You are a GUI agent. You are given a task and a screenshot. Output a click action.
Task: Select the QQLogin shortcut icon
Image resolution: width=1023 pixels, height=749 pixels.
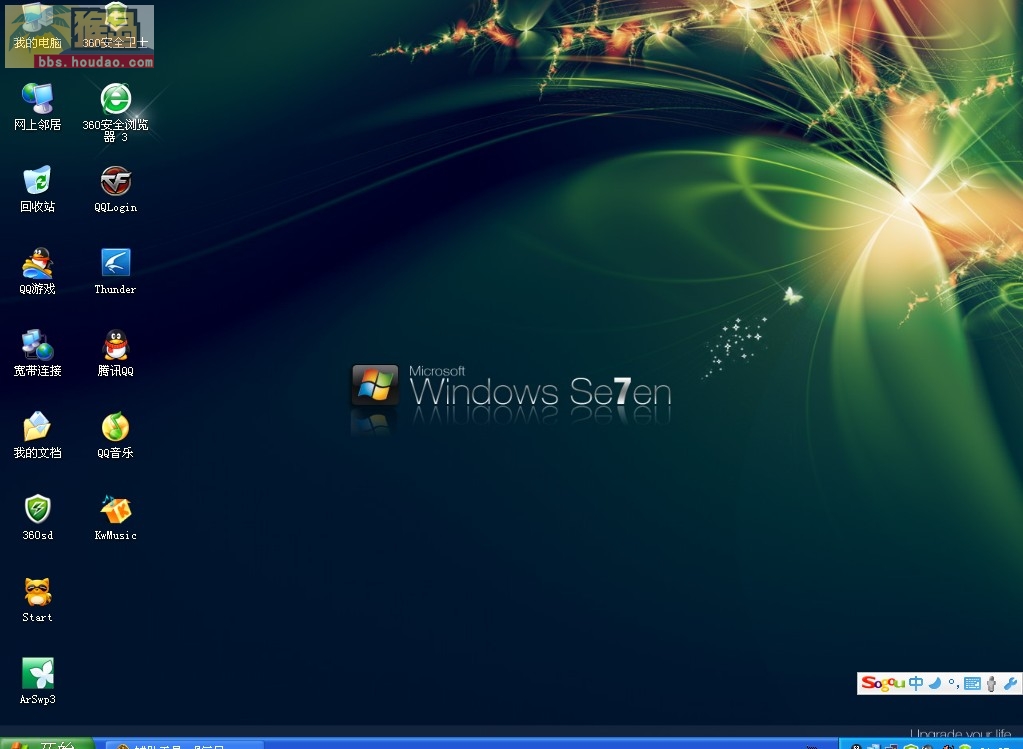[x=115, y=189]
